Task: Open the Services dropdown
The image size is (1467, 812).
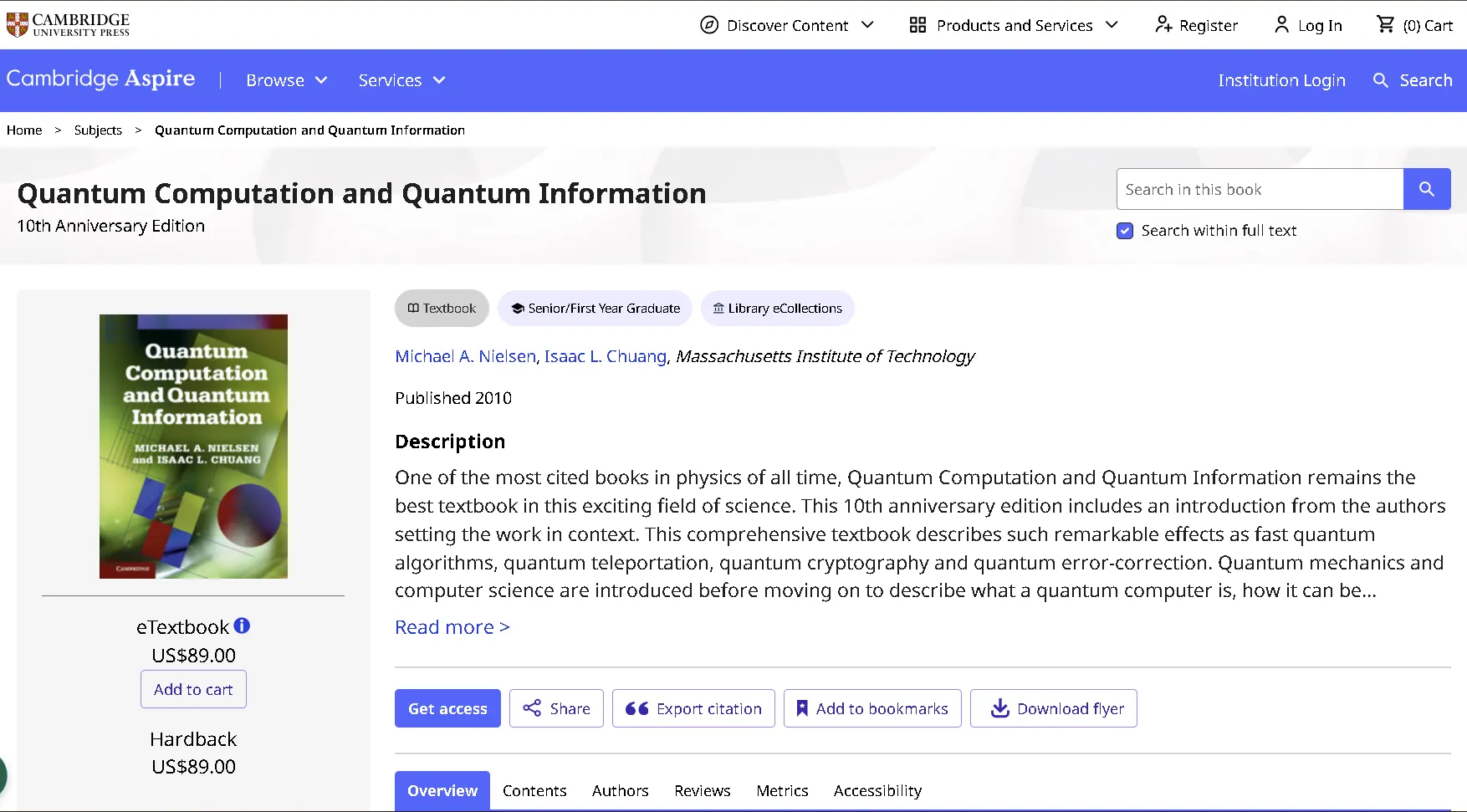Action: pos(401,80)
